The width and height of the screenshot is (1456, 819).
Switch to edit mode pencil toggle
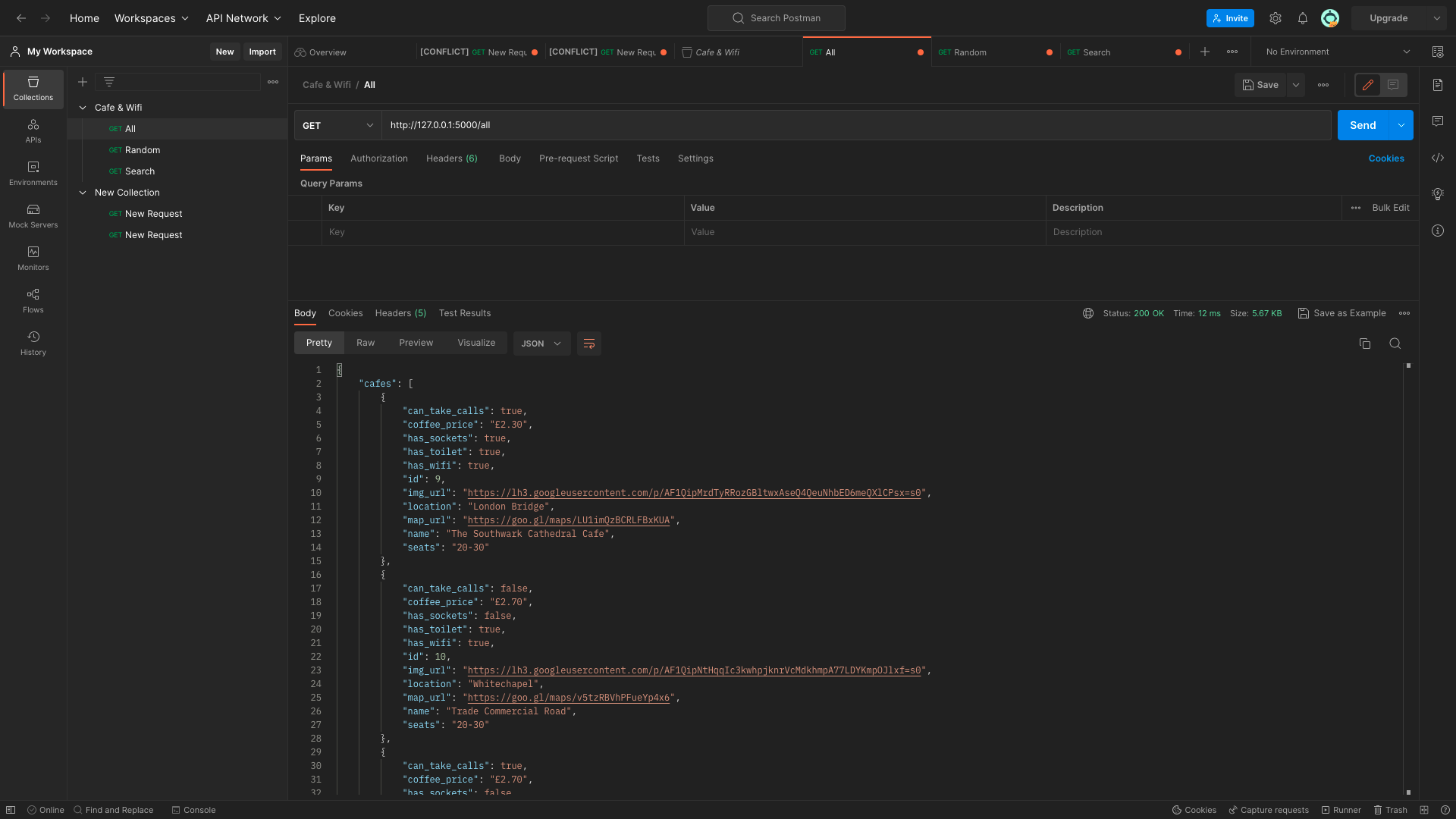[x=1367, y=85]
